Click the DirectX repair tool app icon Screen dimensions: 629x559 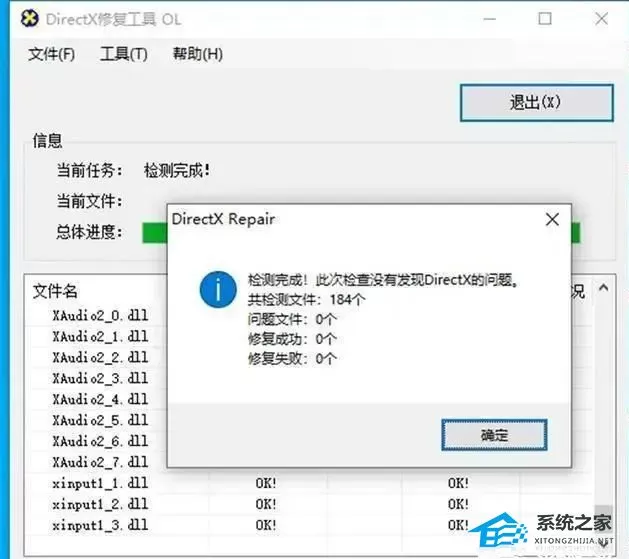tap(30, 18)
